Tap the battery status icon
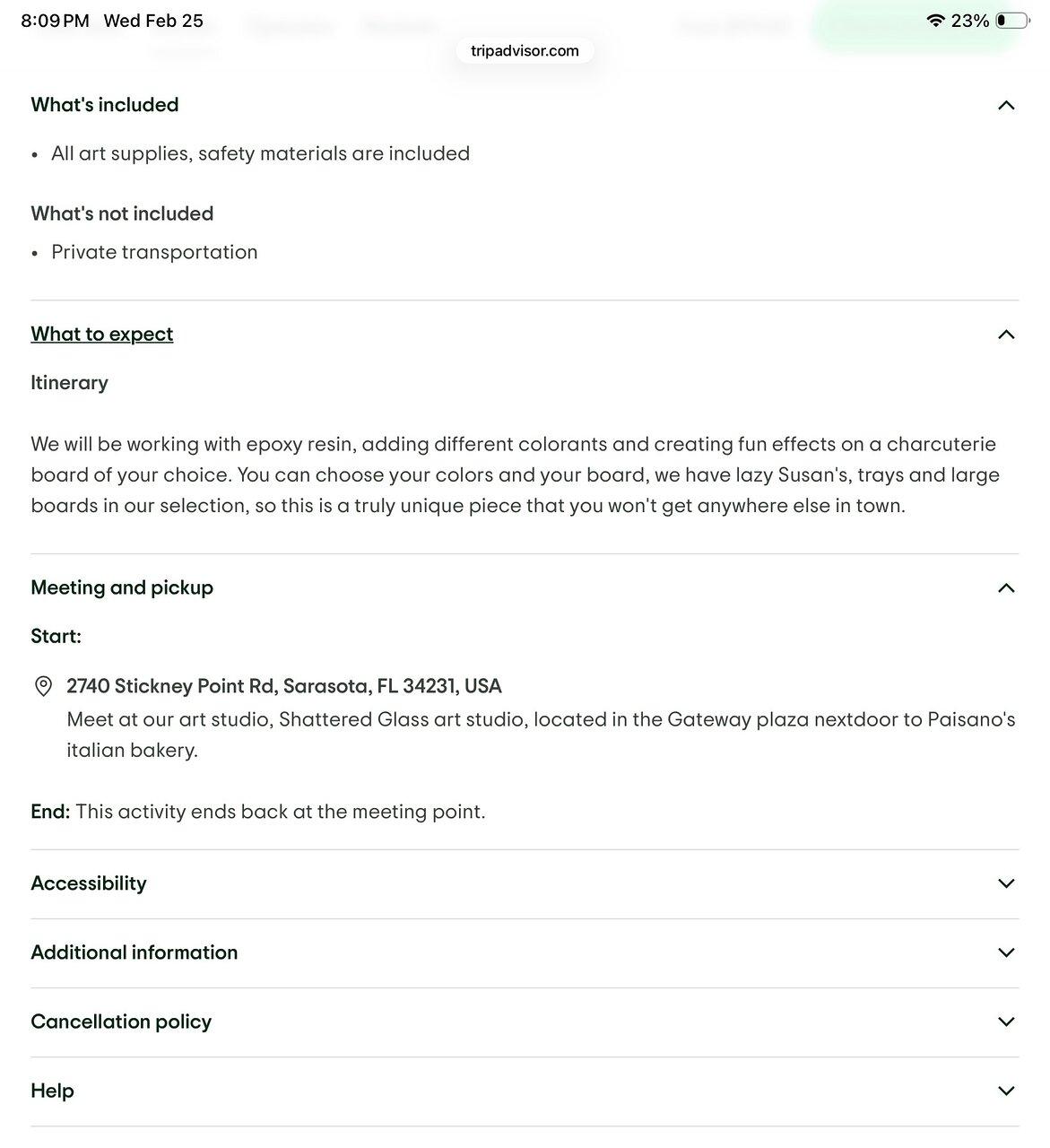This screenshot has height=1148, width=1050. coord(1013,21)
